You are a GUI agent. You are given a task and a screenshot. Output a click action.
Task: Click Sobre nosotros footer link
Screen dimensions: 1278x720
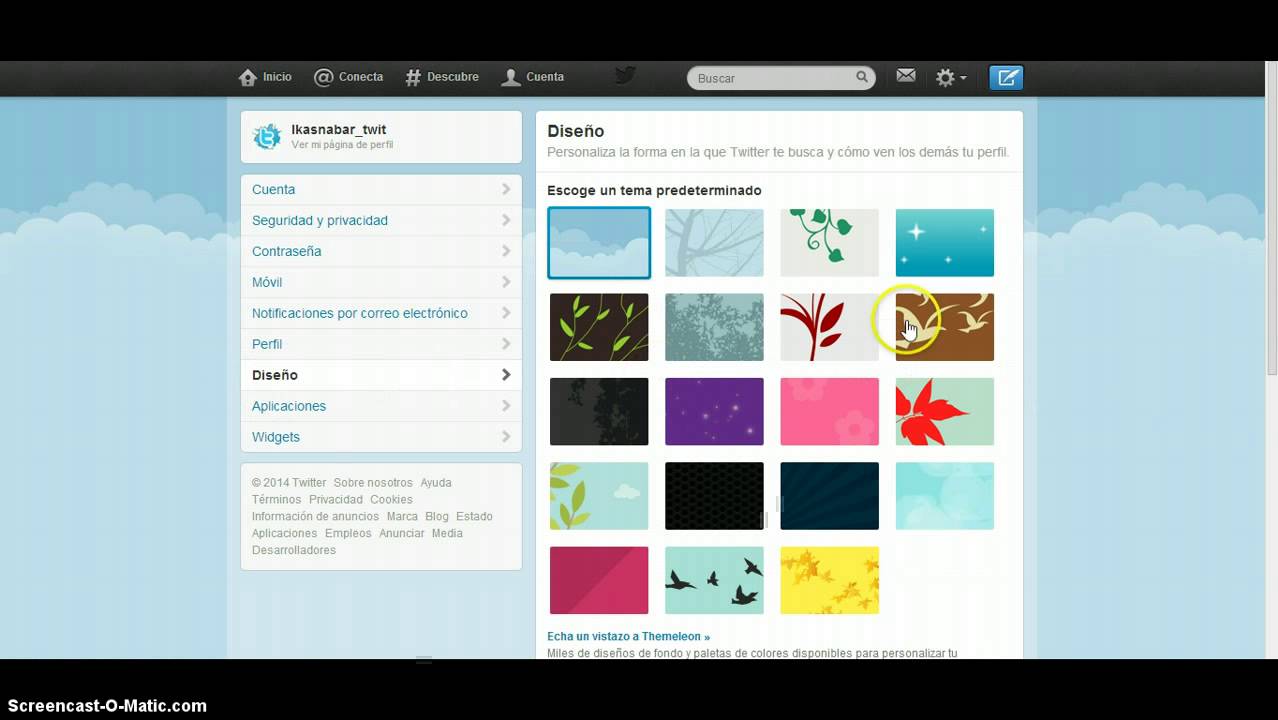[373, 482]
